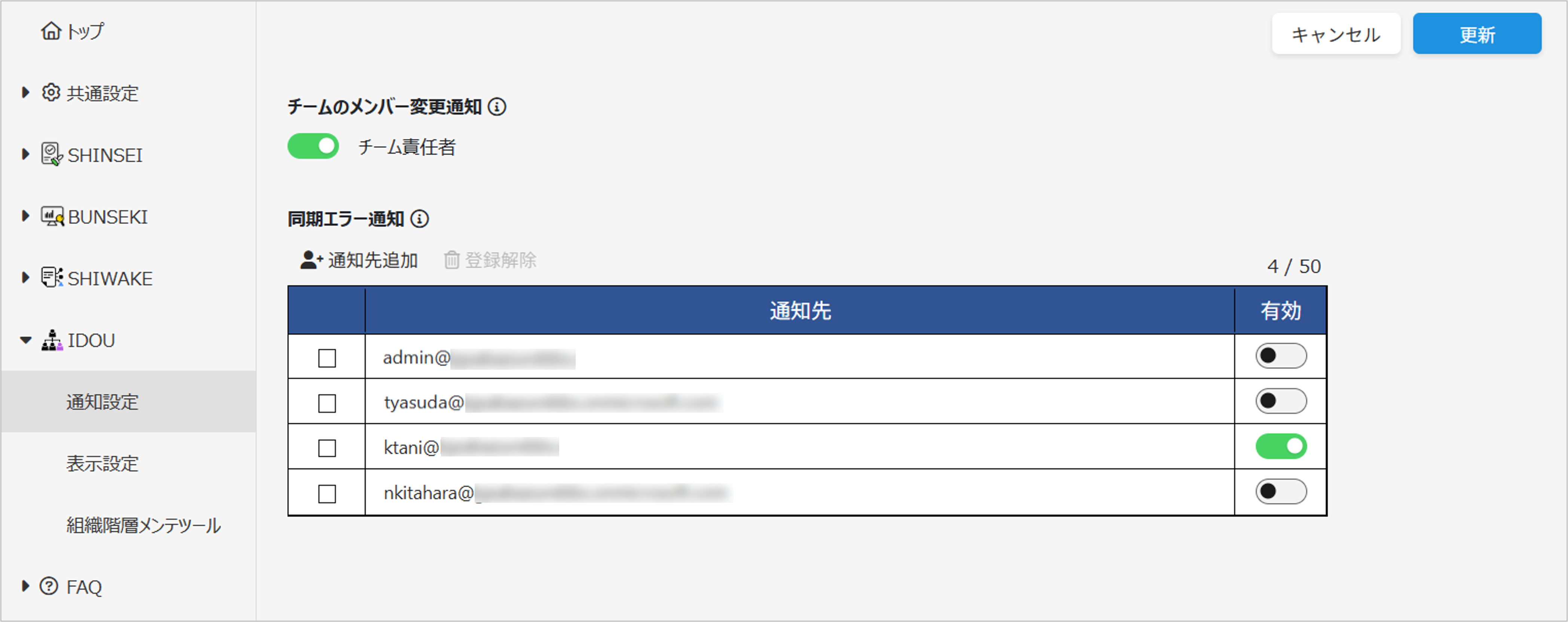Enable the tyasuda@ 有効 toggle
This screenshot has height=622, width=1568.
click(x=1281, y=401)
